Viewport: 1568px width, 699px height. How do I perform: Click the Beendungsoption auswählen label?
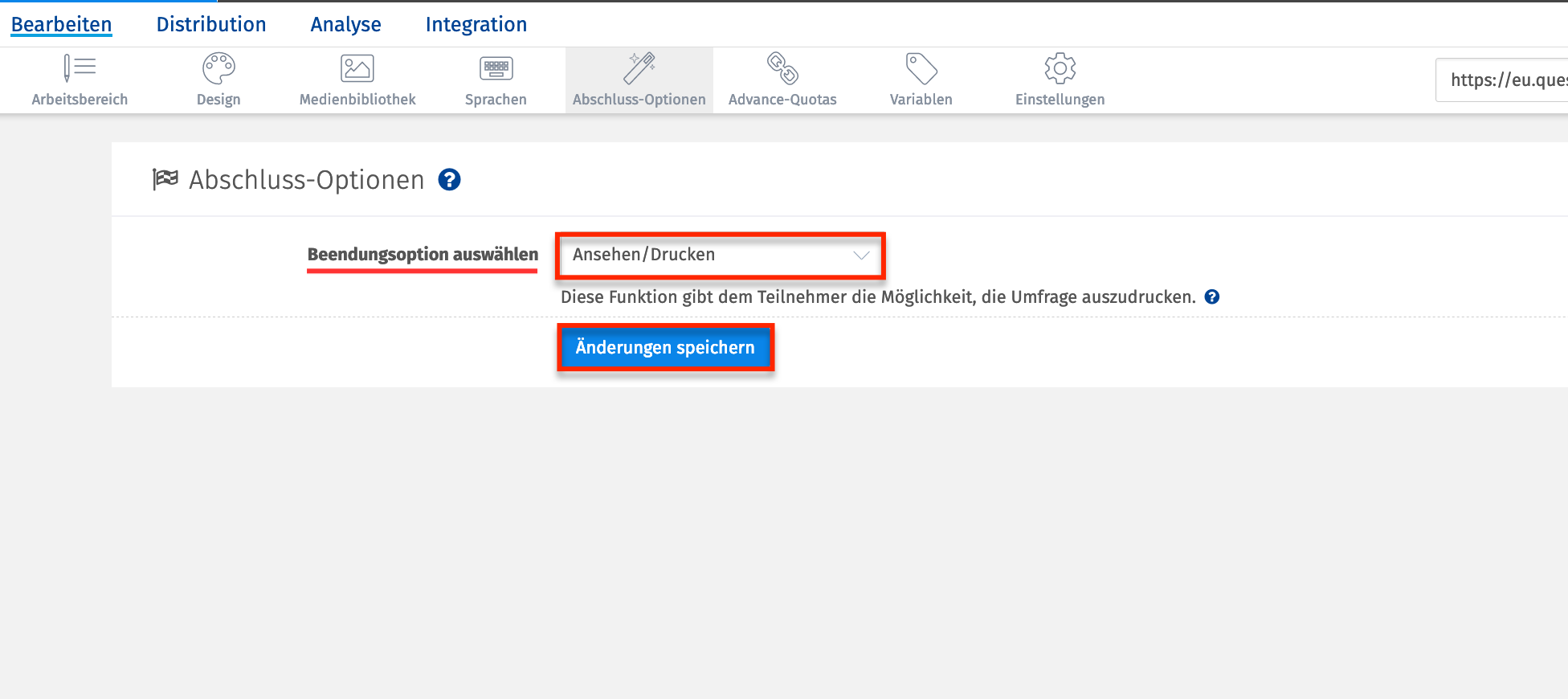coord(423,255)
